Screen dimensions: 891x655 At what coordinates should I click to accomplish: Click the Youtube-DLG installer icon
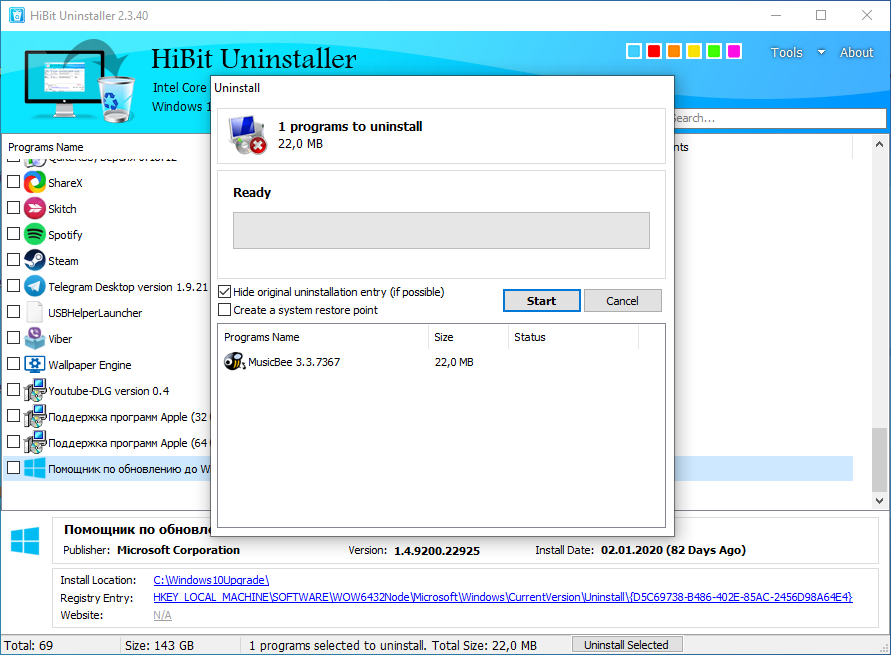coord(35,390)
